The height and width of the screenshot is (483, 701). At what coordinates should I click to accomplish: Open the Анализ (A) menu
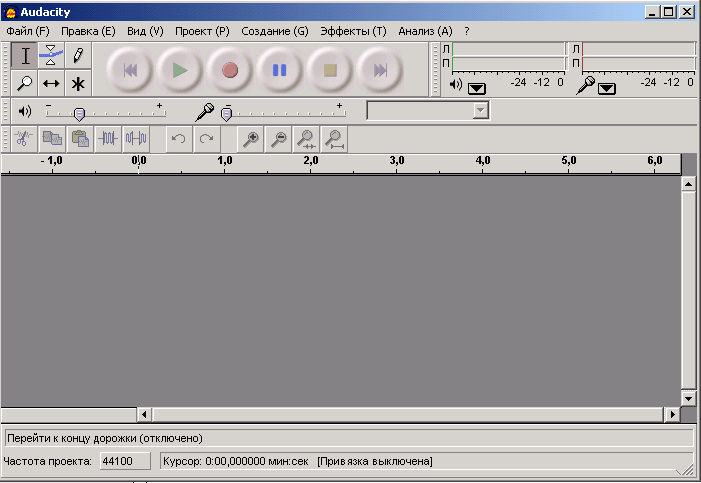[x=425, y=31]
